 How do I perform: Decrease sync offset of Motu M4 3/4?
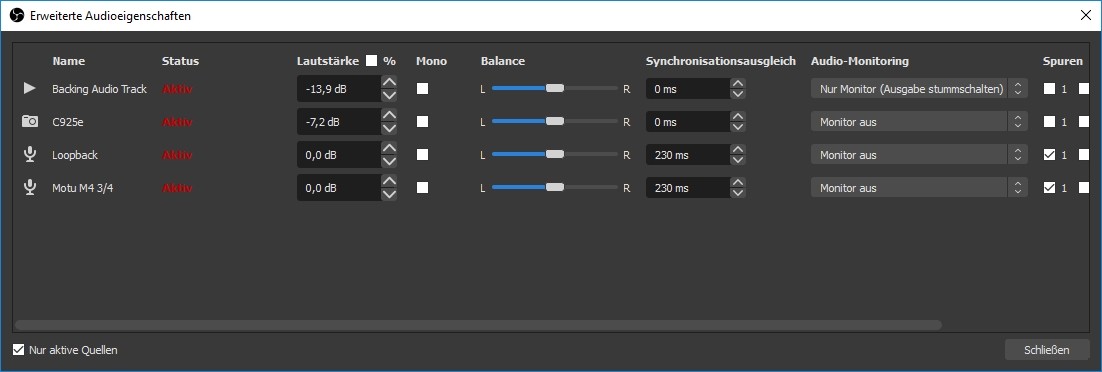[x=737, y=193]
